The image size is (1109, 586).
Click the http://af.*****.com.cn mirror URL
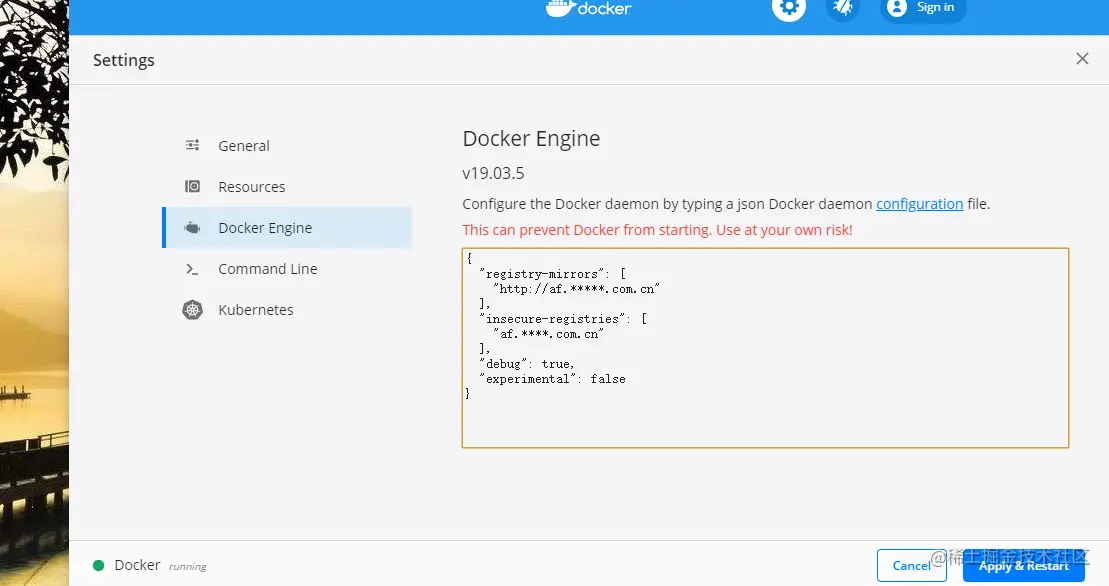click(x=576, y=288)
